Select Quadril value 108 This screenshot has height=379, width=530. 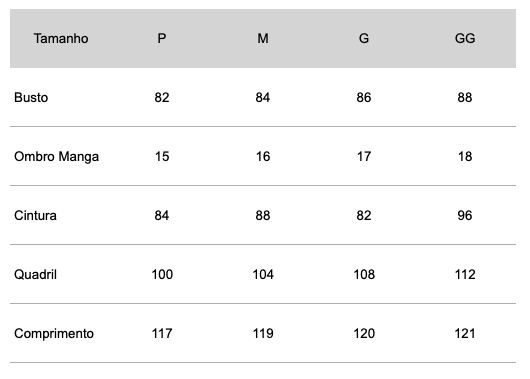point(364,275)
